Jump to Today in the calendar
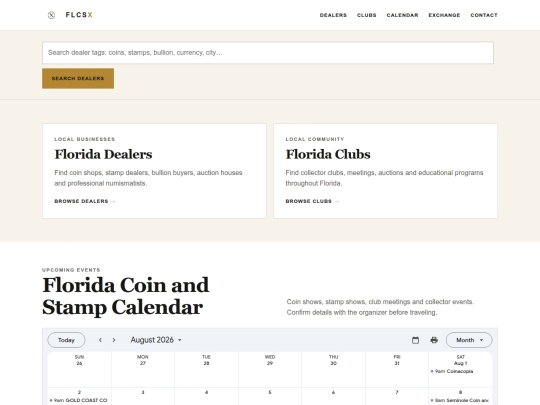The width and height of the screenshot is (540, 405). 66,340
